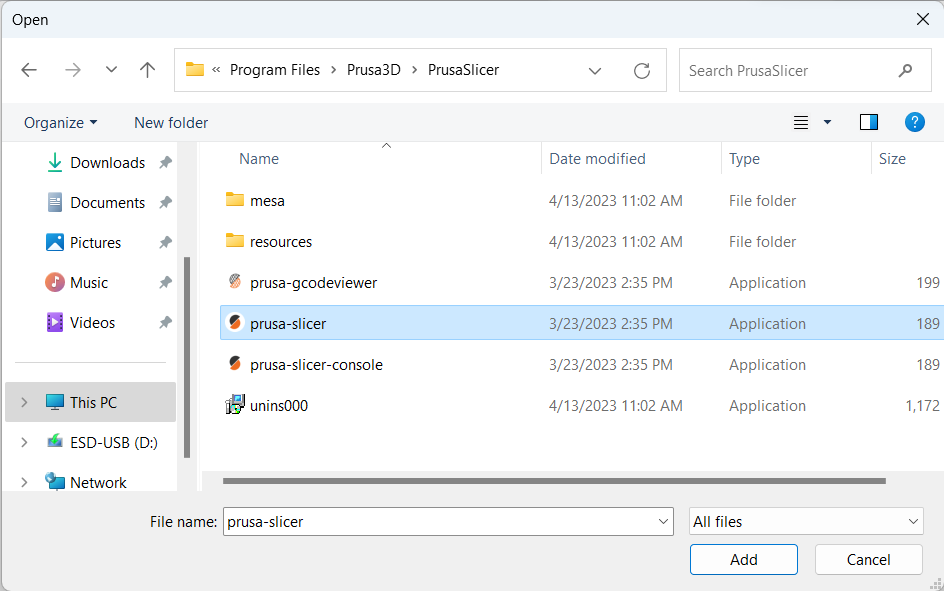Select the prusa-slicer-console application

coord(317,365)
